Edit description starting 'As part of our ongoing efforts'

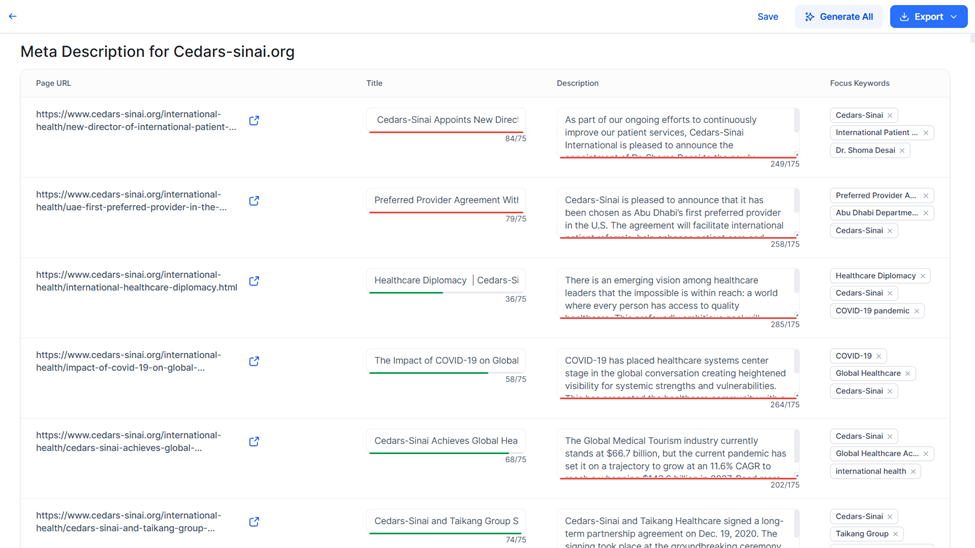point(678,132)
